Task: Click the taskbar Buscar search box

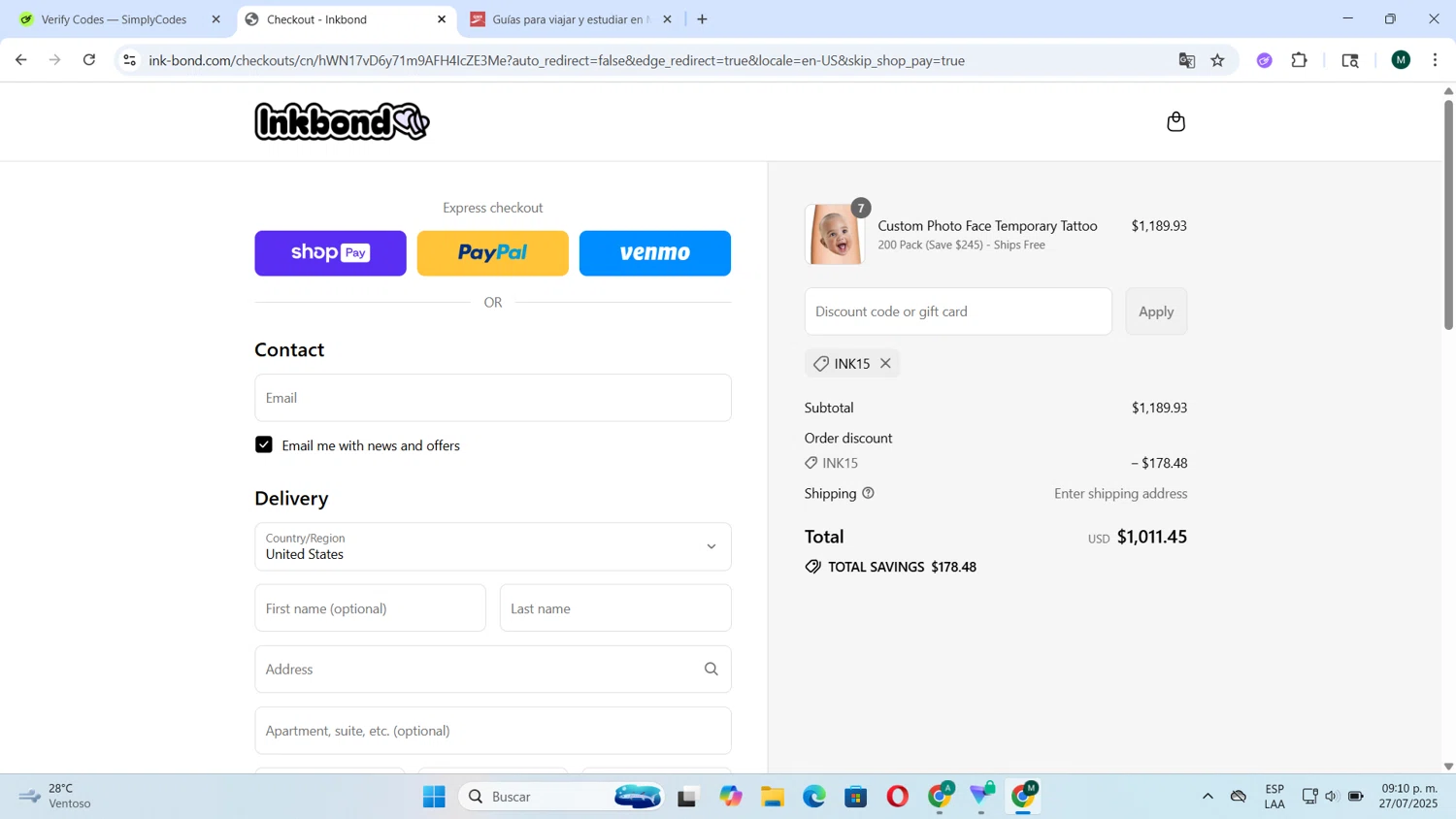Action: tap(563, 797)
